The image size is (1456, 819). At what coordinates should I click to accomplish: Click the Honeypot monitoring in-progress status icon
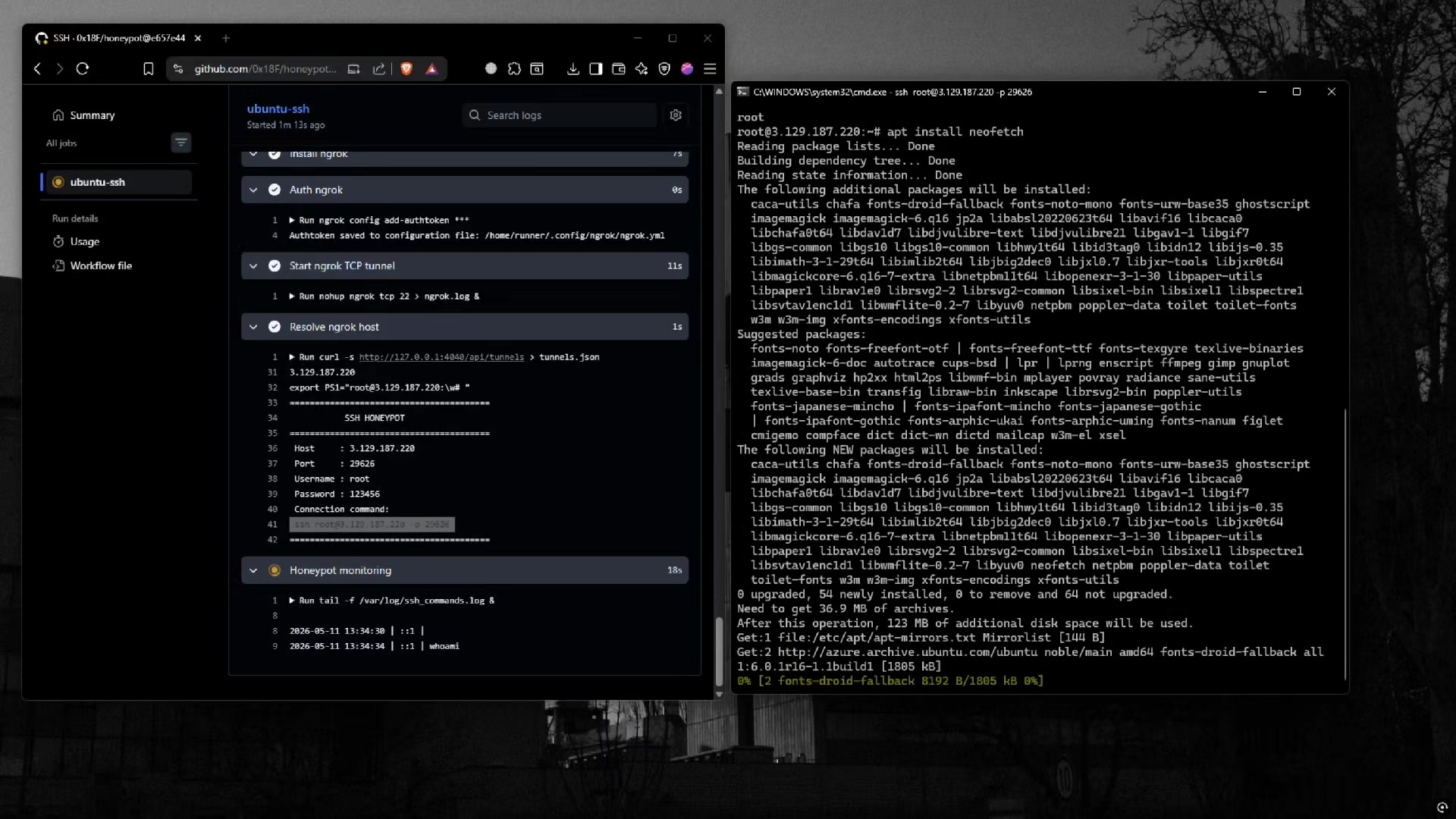click(275, 570)
